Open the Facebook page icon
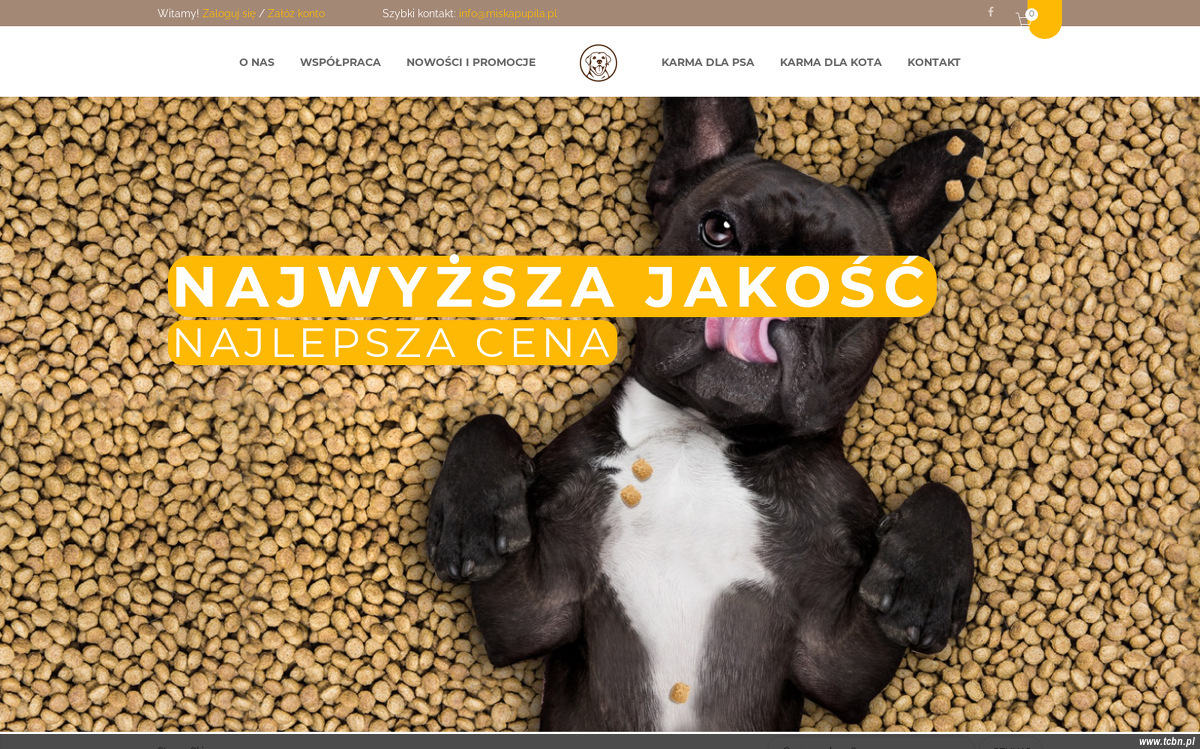 [991, 12]
